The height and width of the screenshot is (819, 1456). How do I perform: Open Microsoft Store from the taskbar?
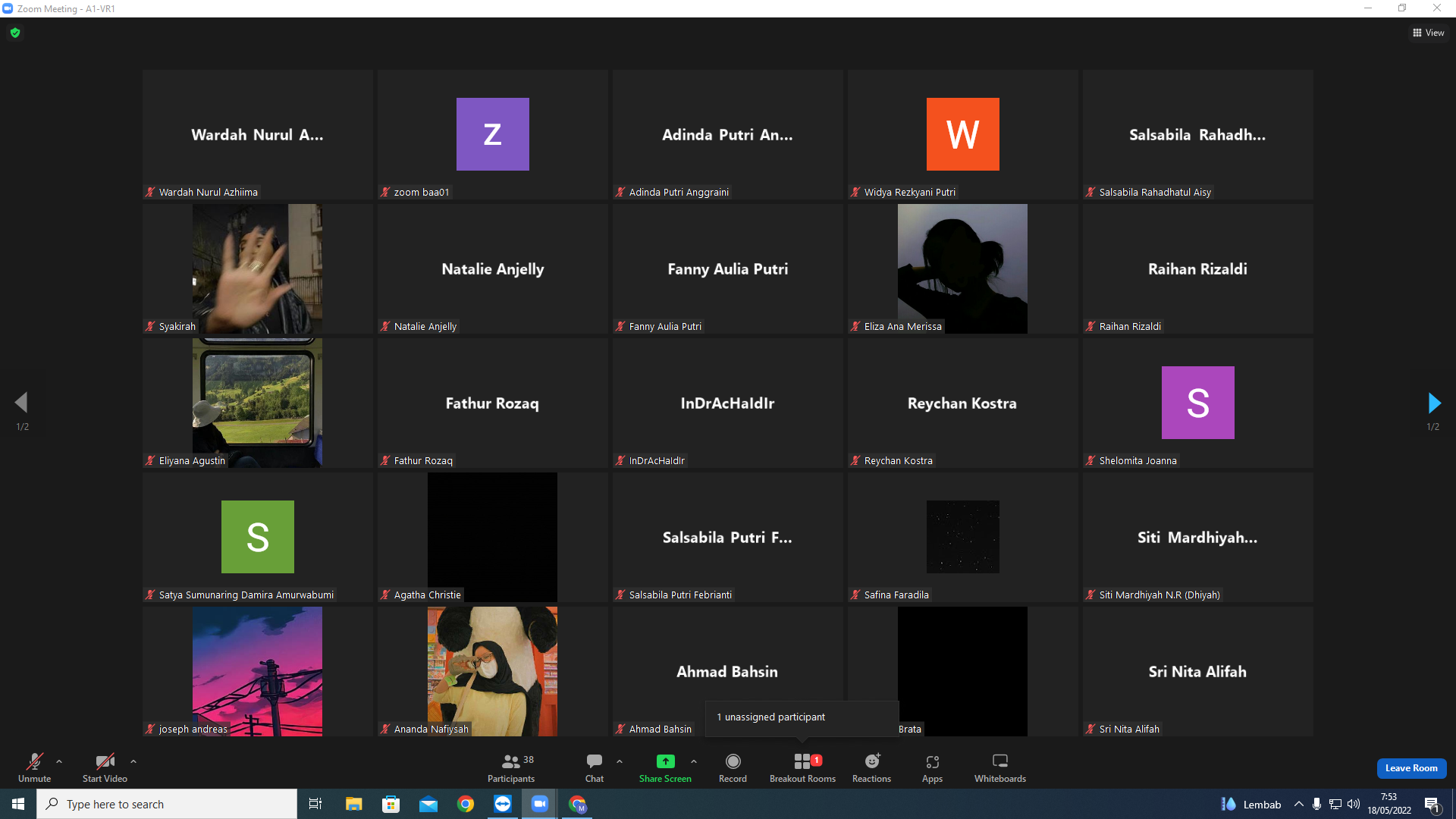(x=391, y=804)
